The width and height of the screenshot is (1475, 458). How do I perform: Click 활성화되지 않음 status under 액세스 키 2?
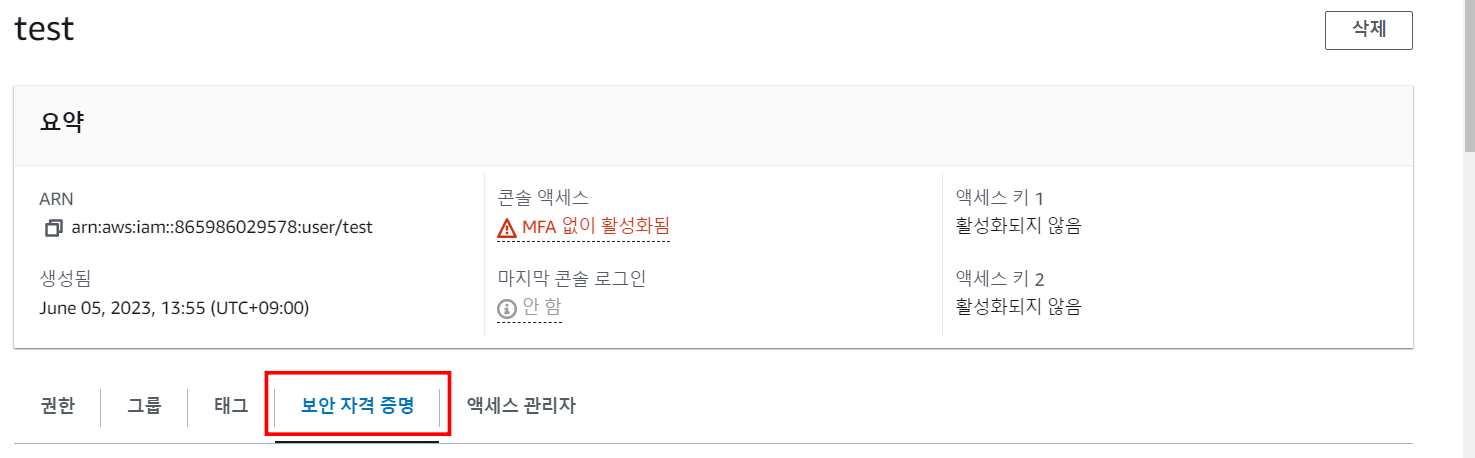tap(1018, 307)
